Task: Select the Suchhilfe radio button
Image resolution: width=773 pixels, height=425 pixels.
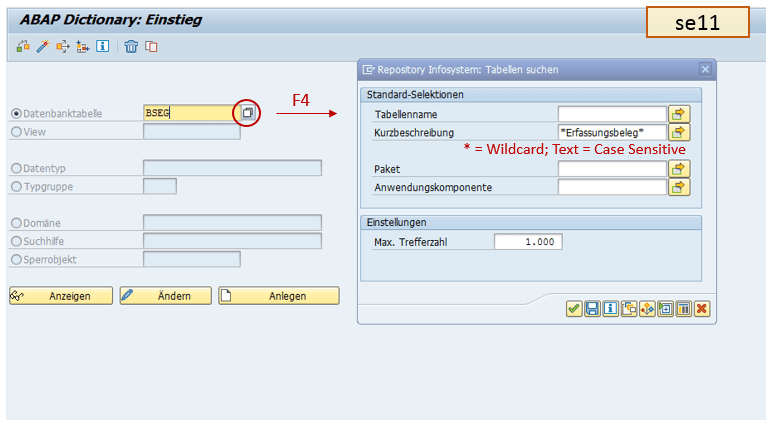Action: [x=16, y=241]
